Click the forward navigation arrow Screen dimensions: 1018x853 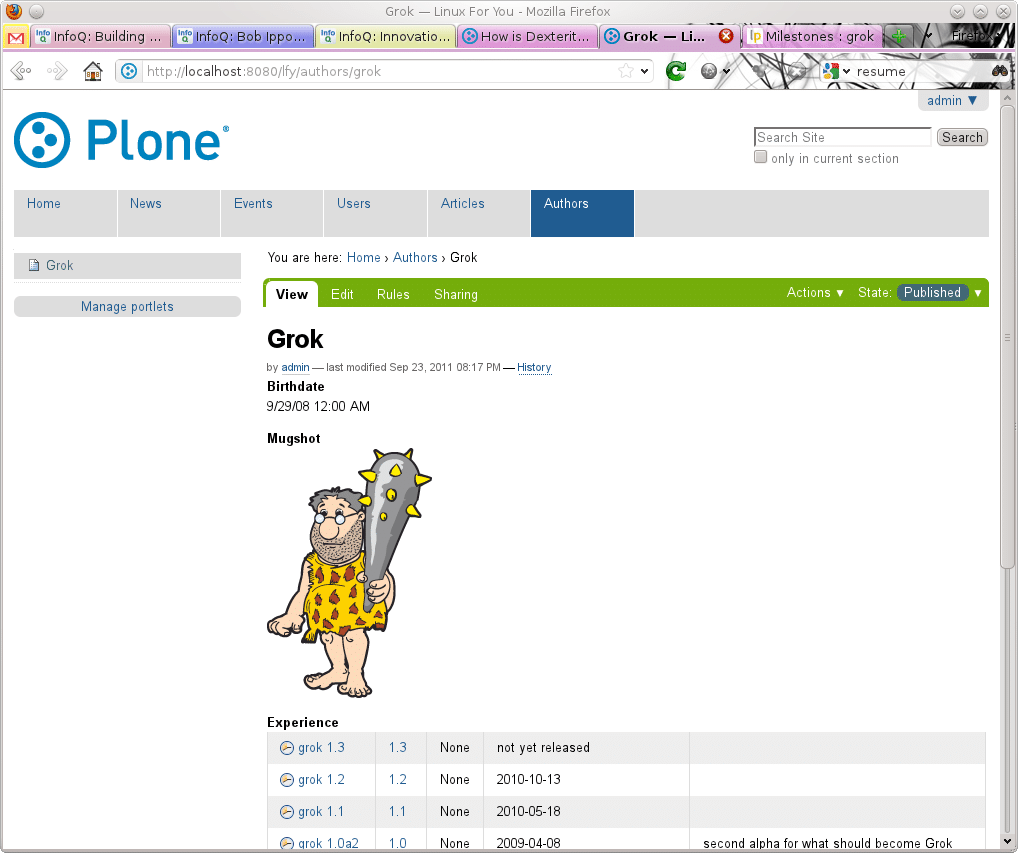(57, 71)
